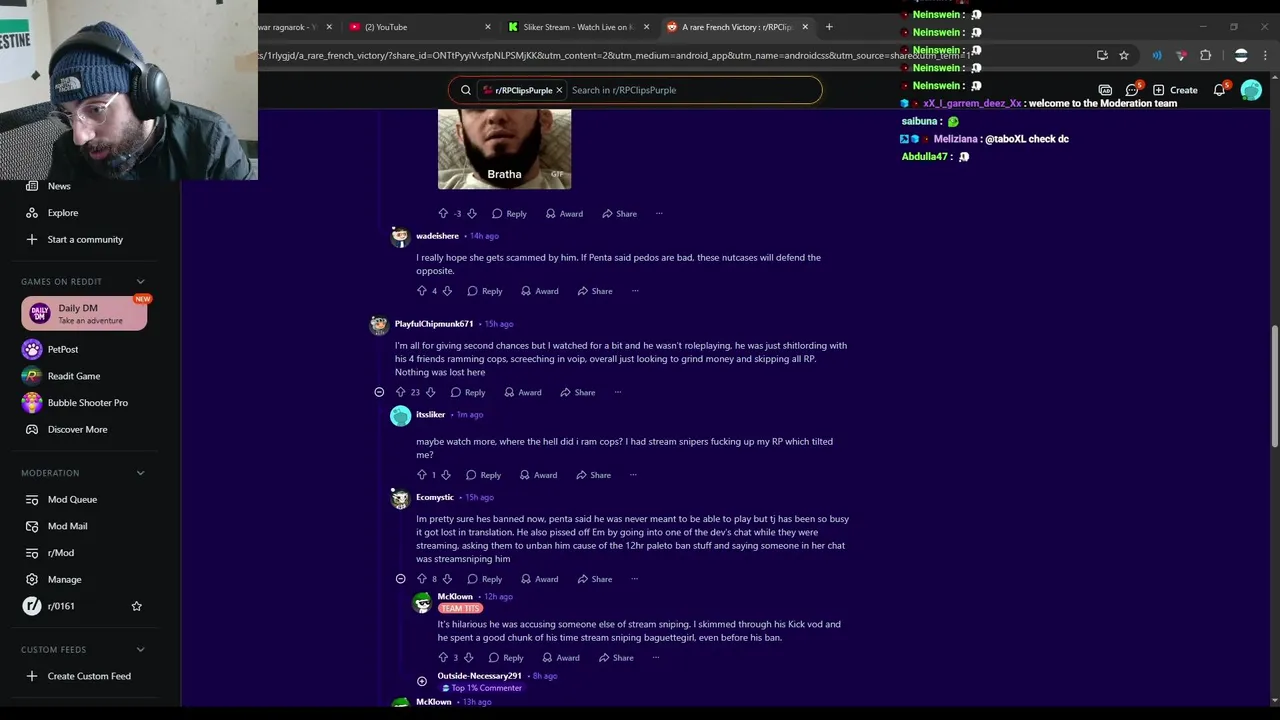Go to r/0161 community
1280x720 pixels.
pos(60,606)
